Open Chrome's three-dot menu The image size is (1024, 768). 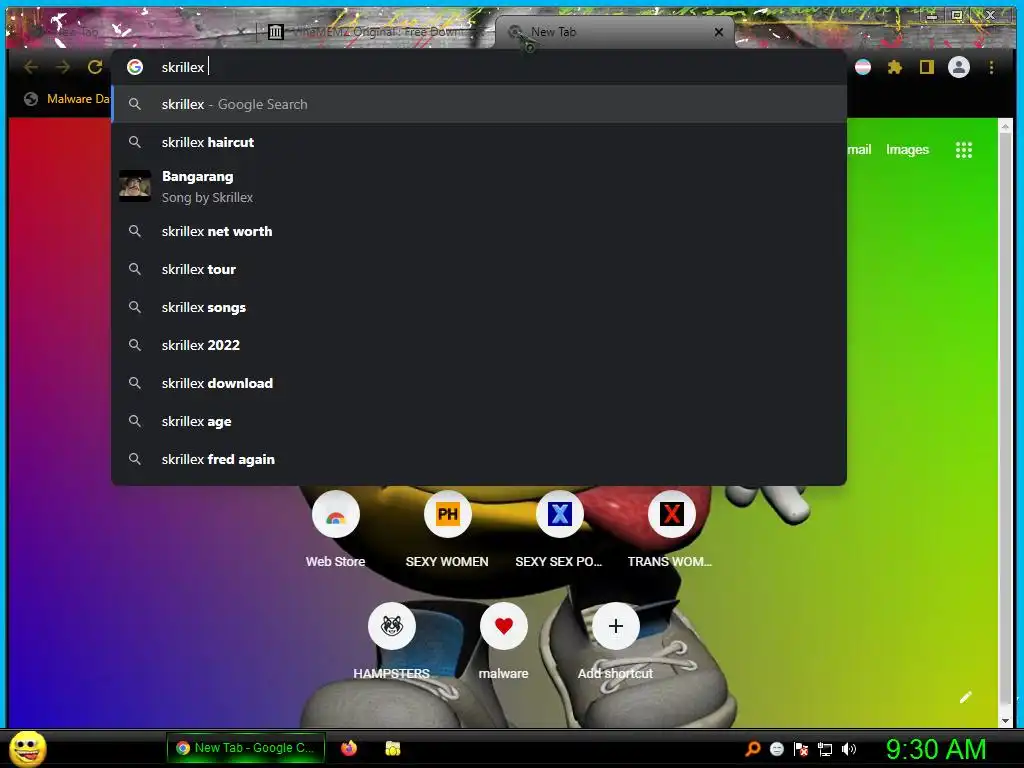click(991, 67)
